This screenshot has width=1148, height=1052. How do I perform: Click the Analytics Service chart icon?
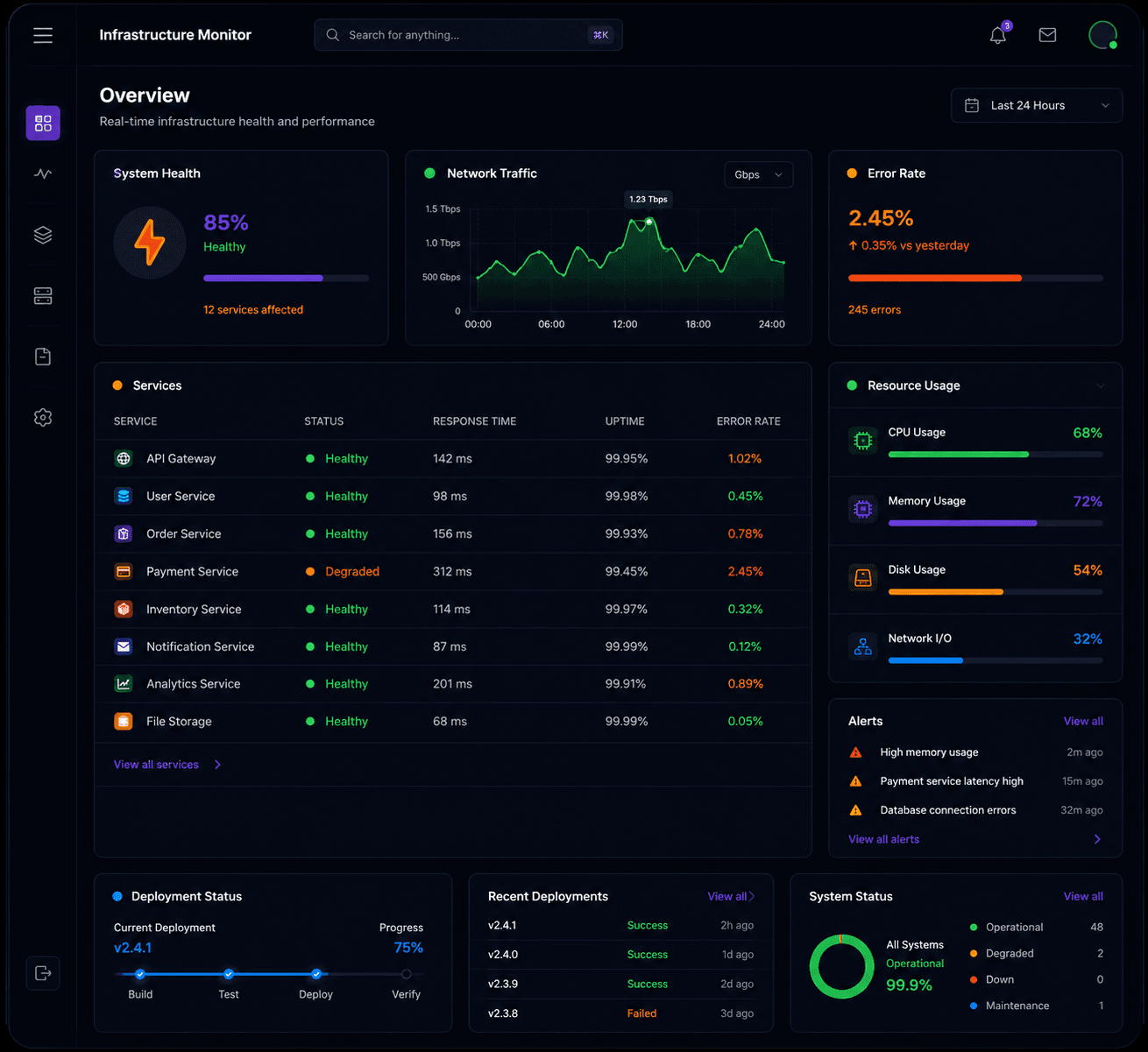tap(124, 683)
